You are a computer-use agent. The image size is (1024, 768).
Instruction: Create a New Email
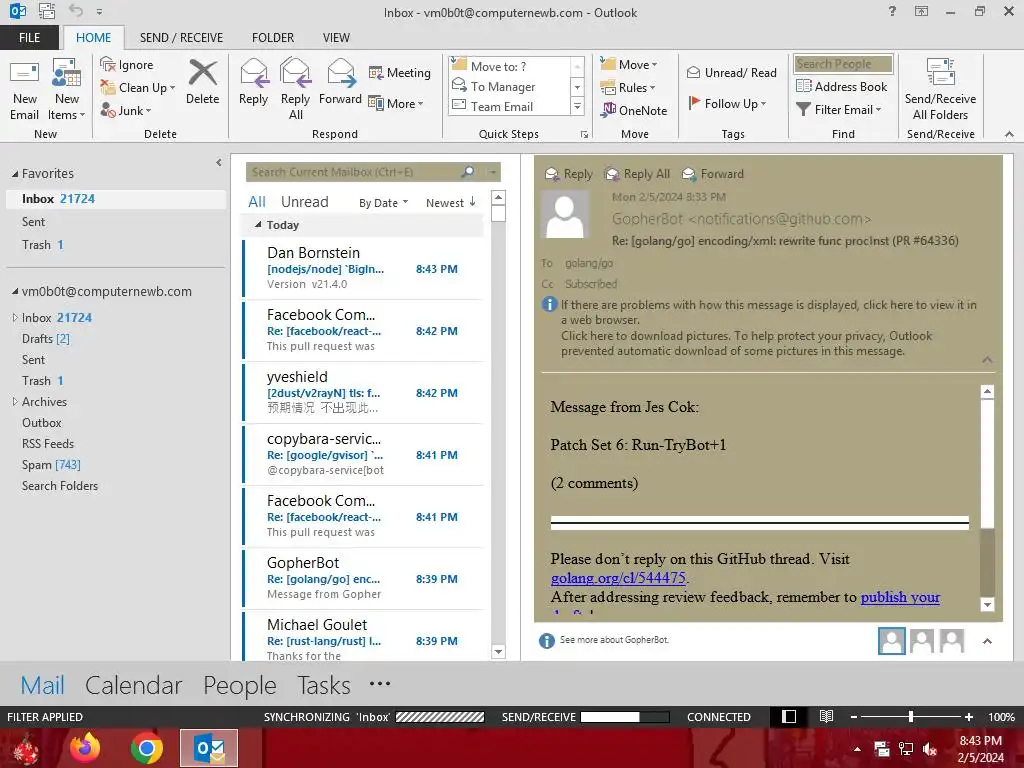pyautogui.click(x=25, y=90)
